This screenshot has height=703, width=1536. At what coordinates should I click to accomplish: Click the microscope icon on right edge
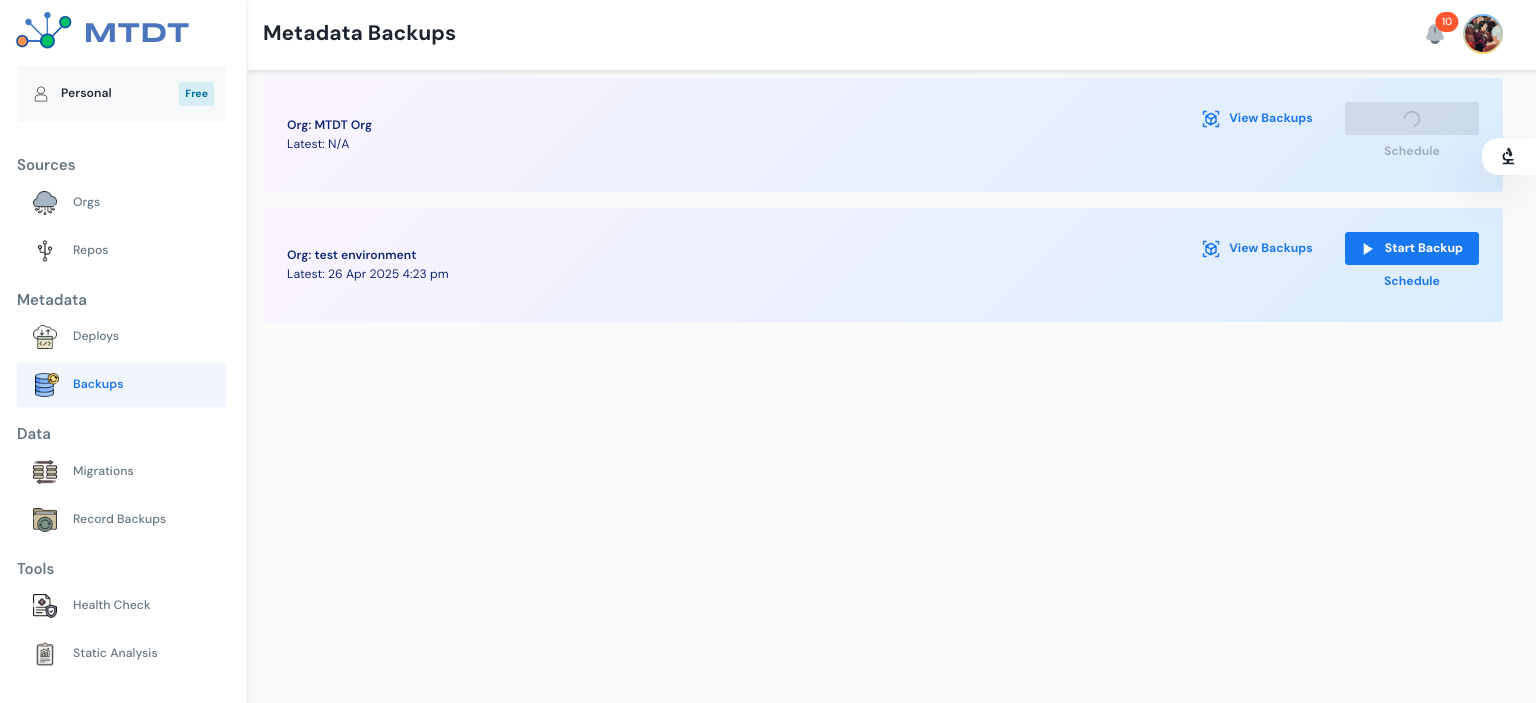pyautogui.click(x=1508, y=156)
